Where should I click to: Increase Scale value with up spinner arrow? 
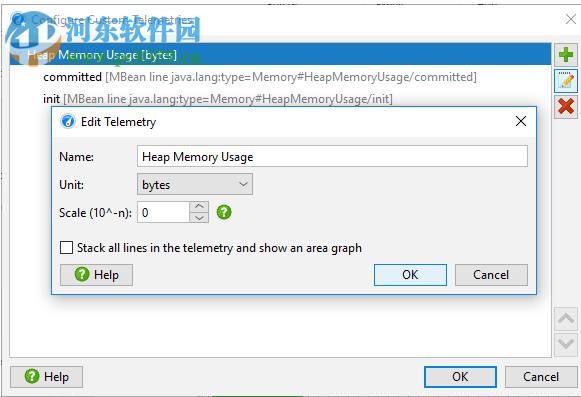(199, 206)
